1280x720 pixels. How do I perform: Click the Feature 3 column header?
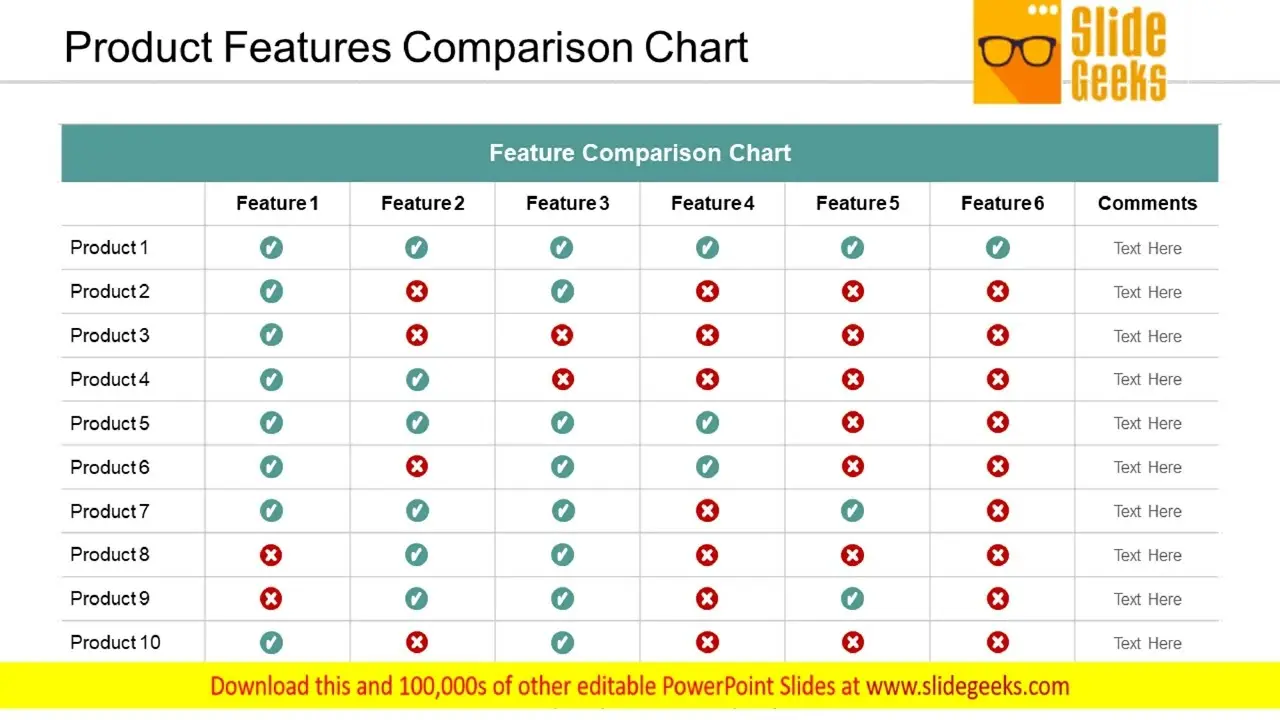[x=567, y=203]
